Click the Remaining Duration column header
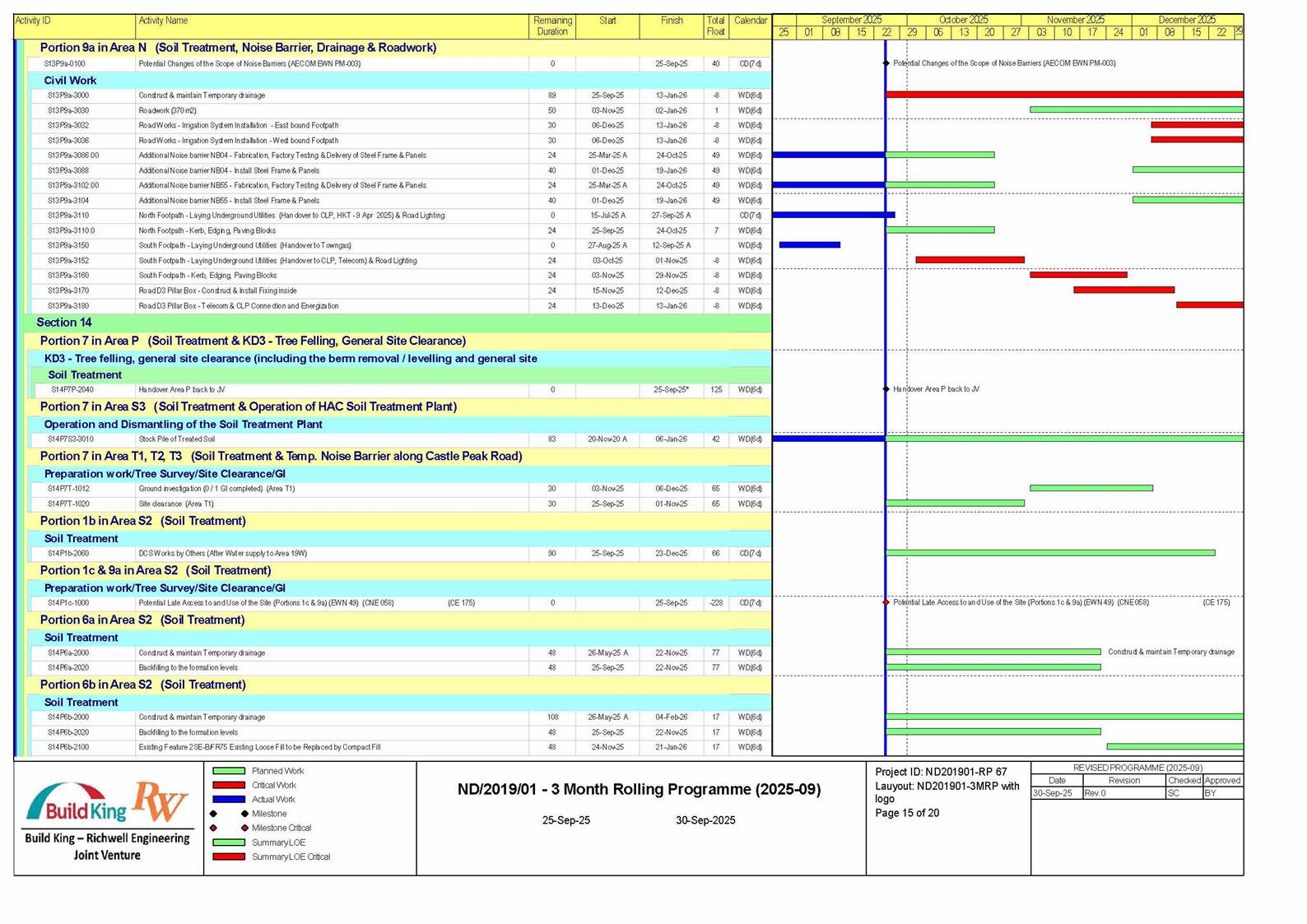The image size is (1307, 924). [551, 26]
